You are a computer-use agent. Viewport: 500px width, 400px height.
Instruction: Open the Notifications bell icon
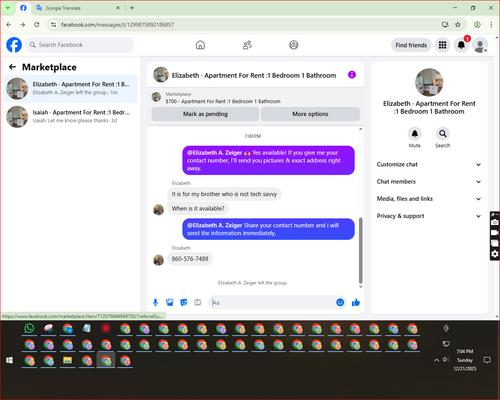point(461,45)
